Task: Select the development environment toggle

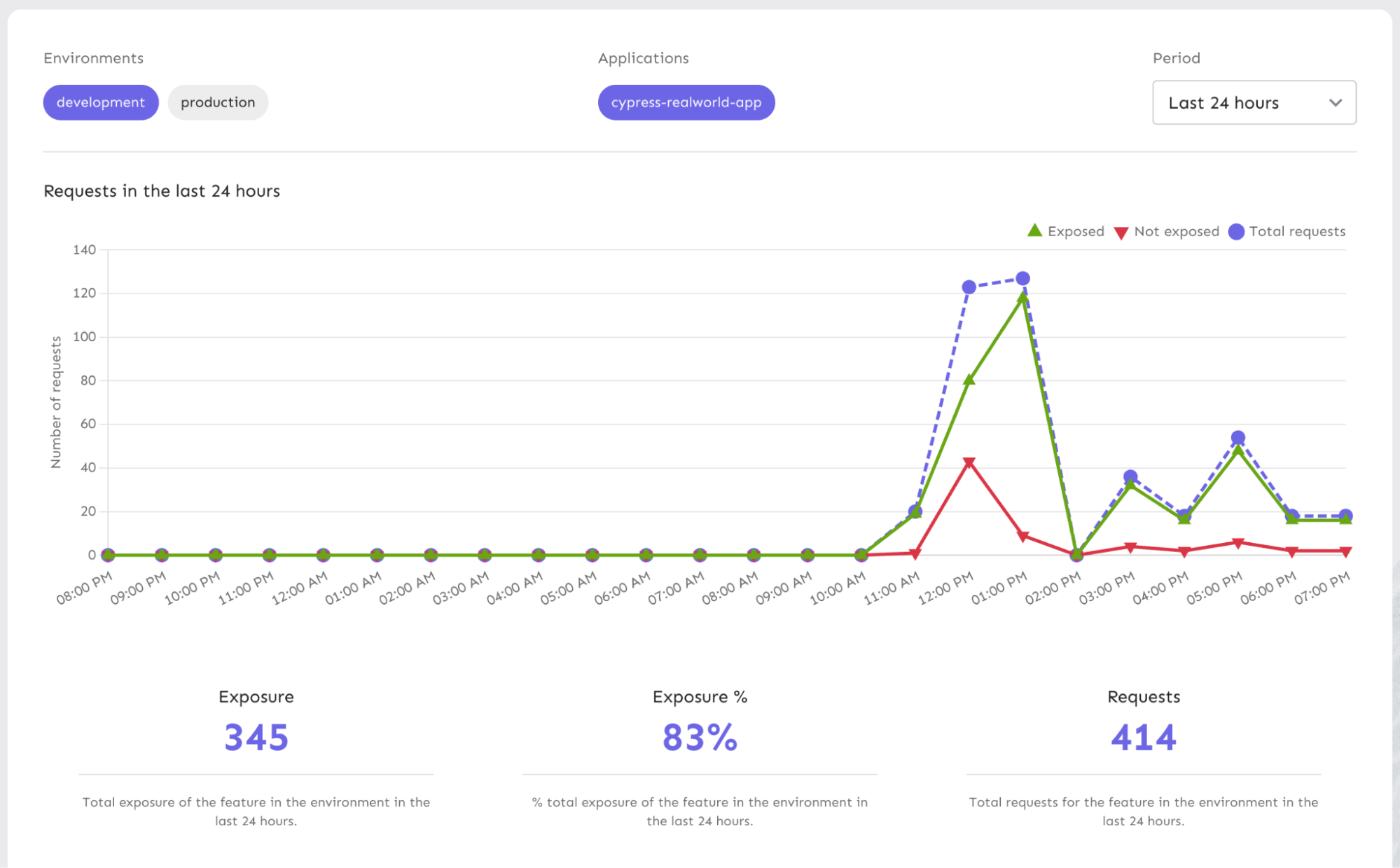Action: point(100,102)
